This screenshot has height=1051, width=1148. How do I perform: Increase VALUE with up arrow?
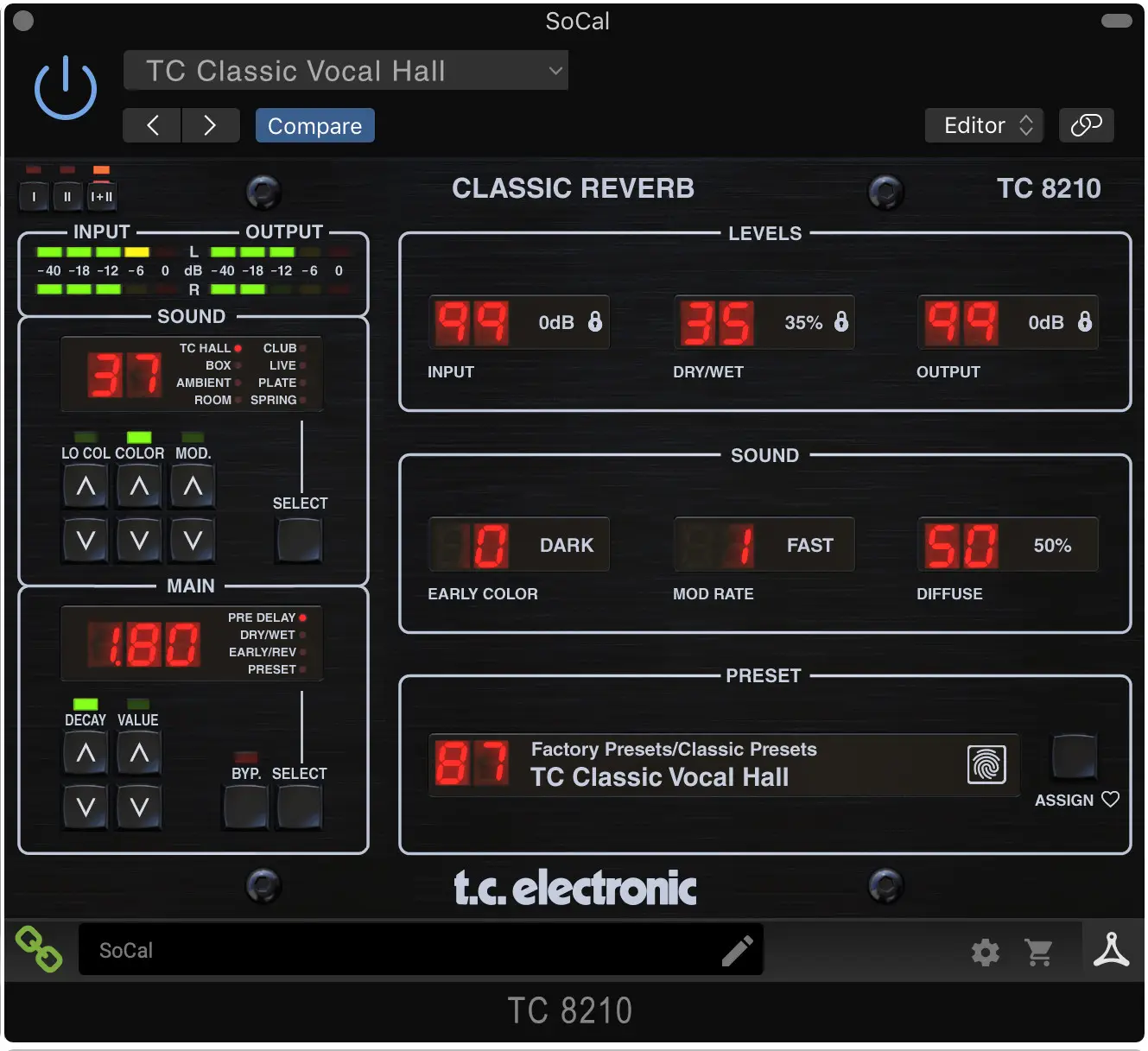[x=139, y=753]
